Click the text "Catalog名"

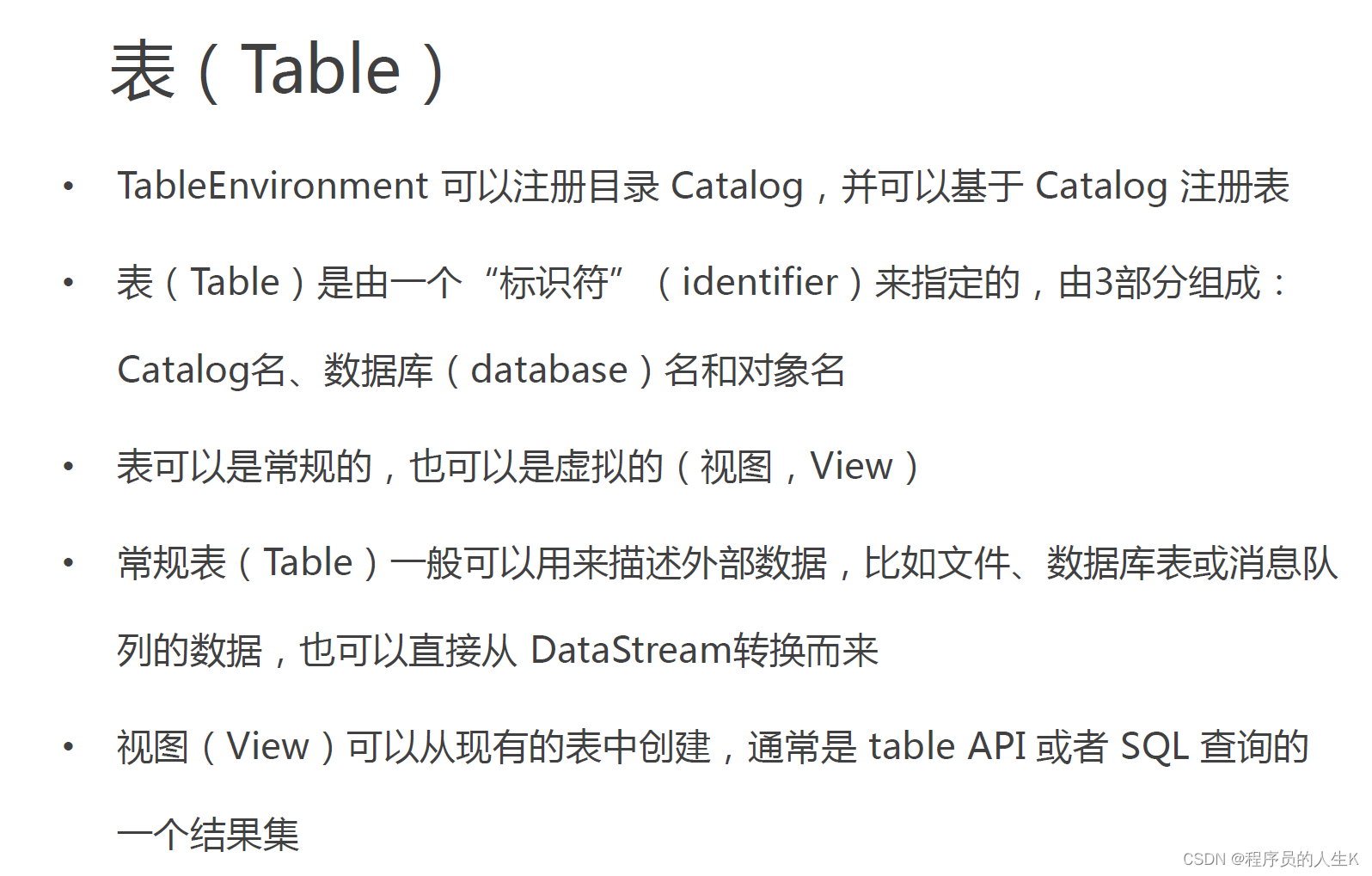tap(201, 371)
